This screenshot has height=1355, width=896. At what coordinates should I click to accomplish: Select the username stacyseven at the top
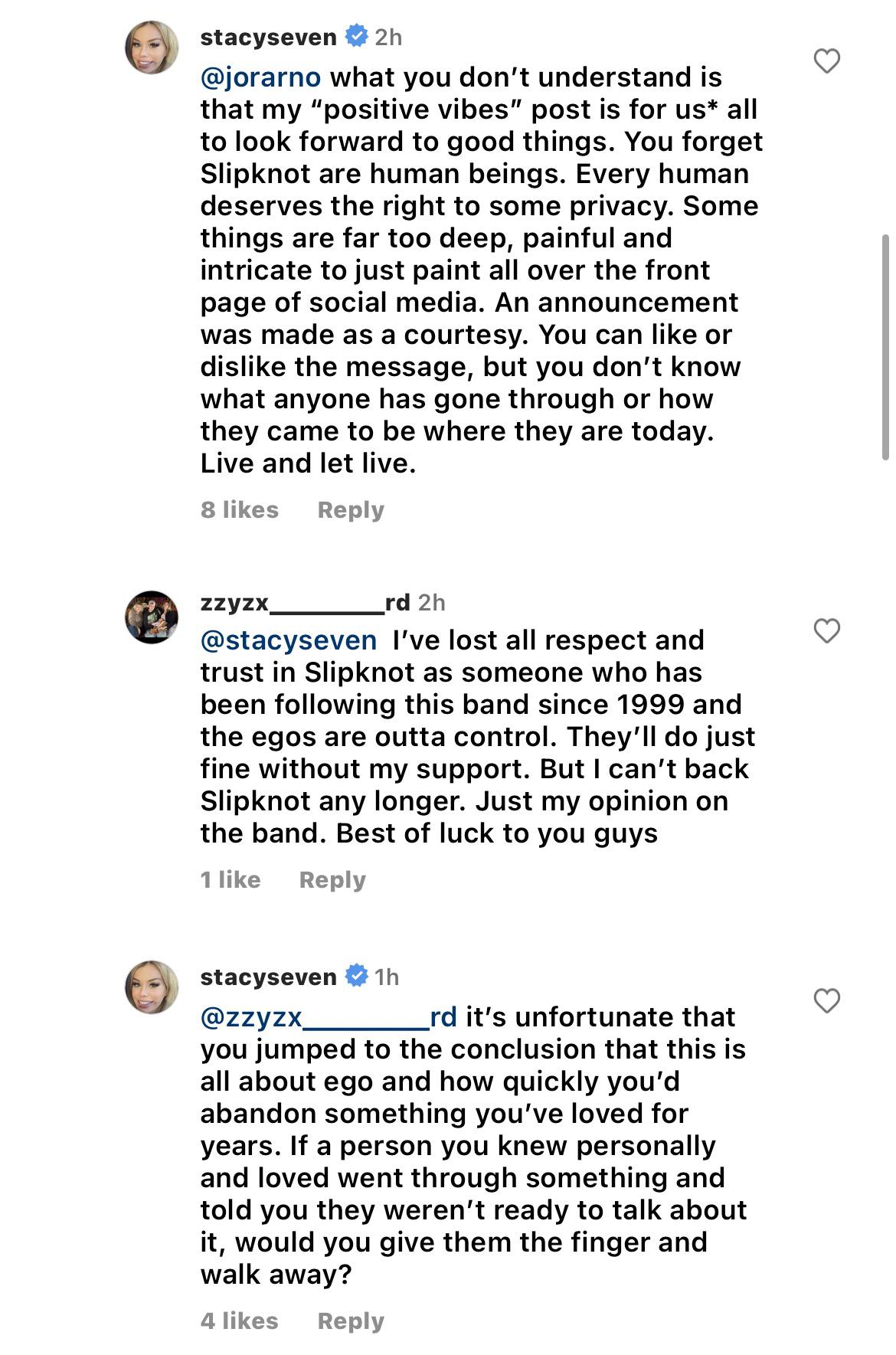click(268, 34)
